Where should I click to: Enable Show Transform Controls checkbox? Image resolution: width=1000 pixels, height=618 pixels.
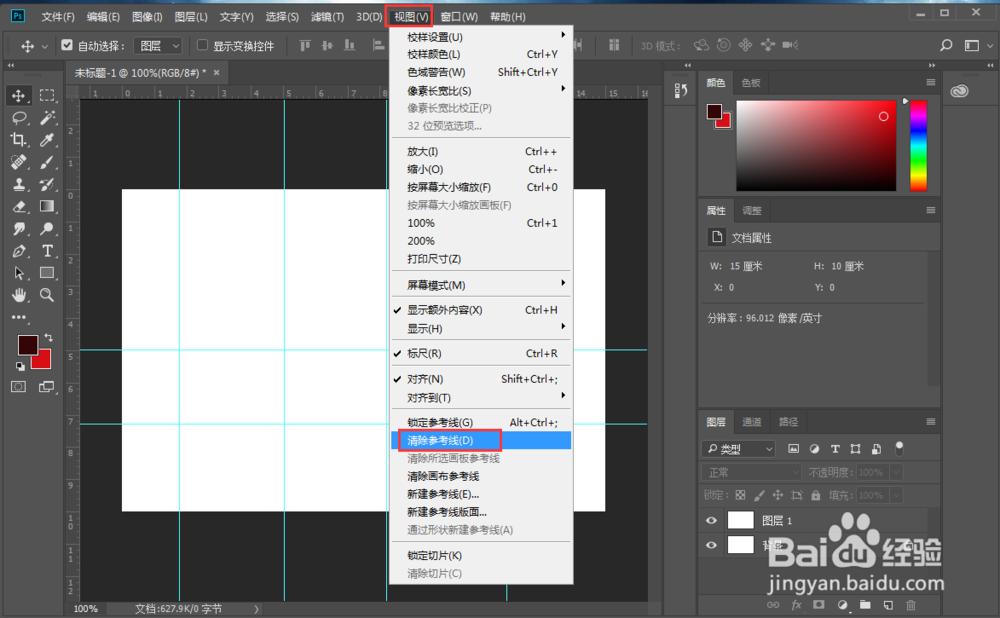[202, 45]
